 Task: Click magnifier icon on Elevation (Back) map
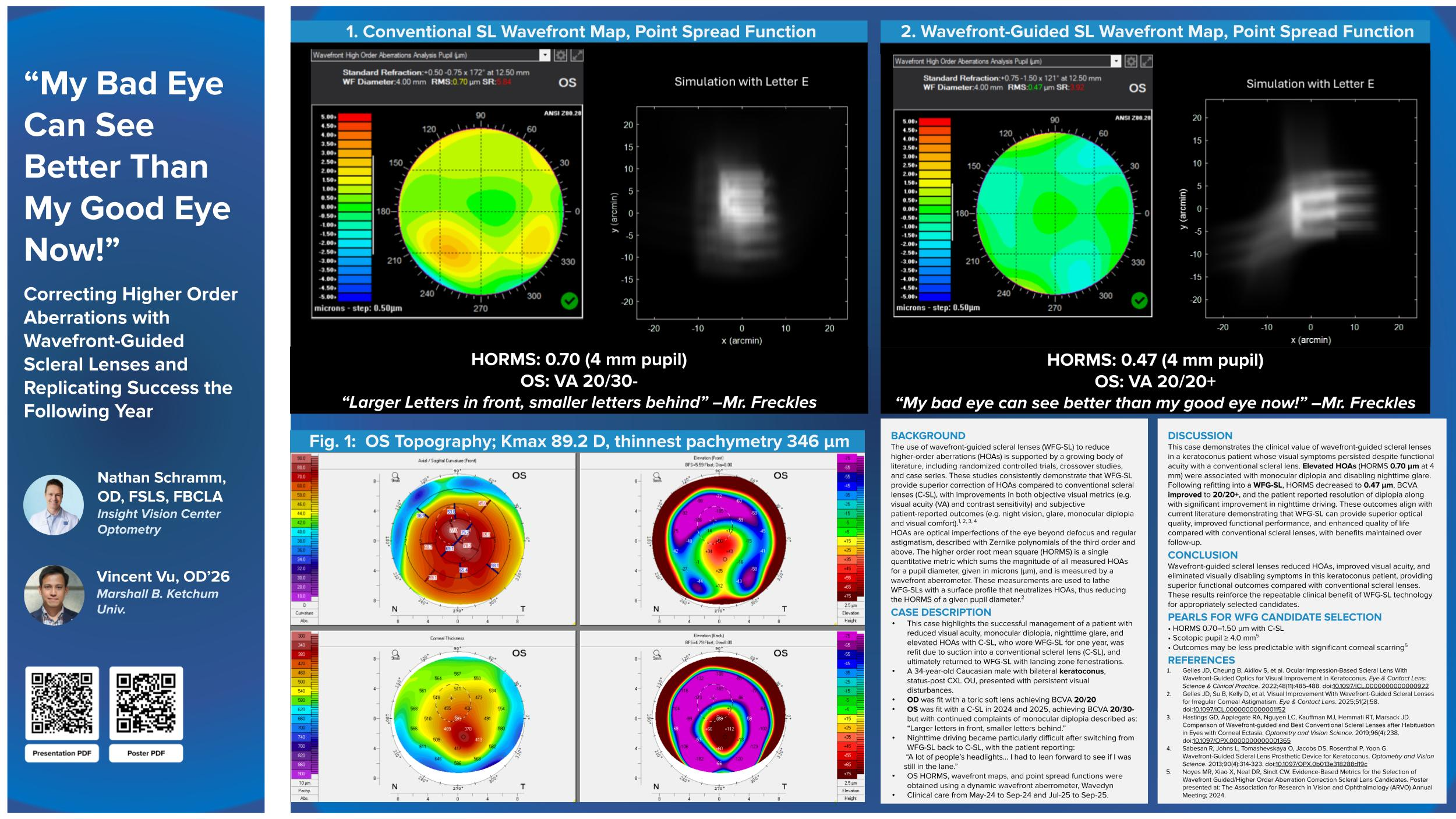[657, 654]
